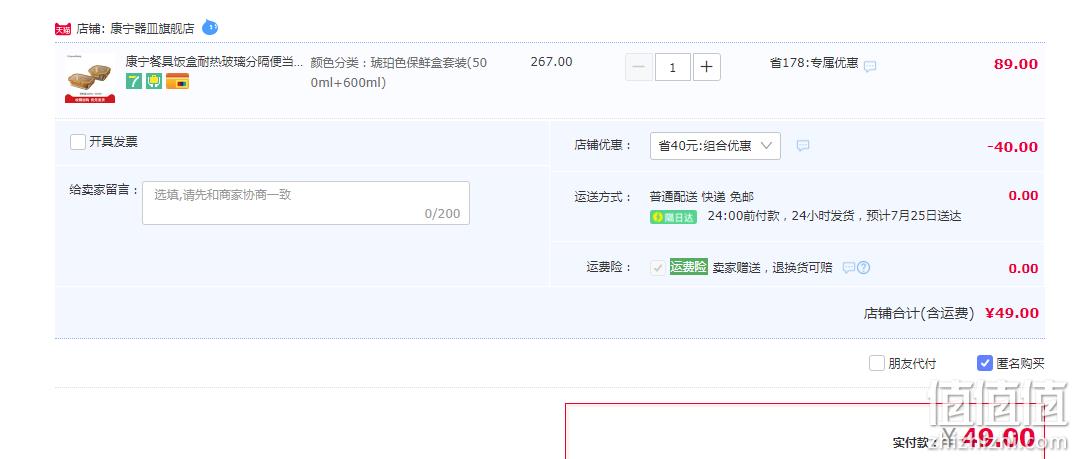Image resolution: width=1077 pixels, height=459 pixels.
Task: Click the original unit price 267.00
Action: tap(552, 62)
